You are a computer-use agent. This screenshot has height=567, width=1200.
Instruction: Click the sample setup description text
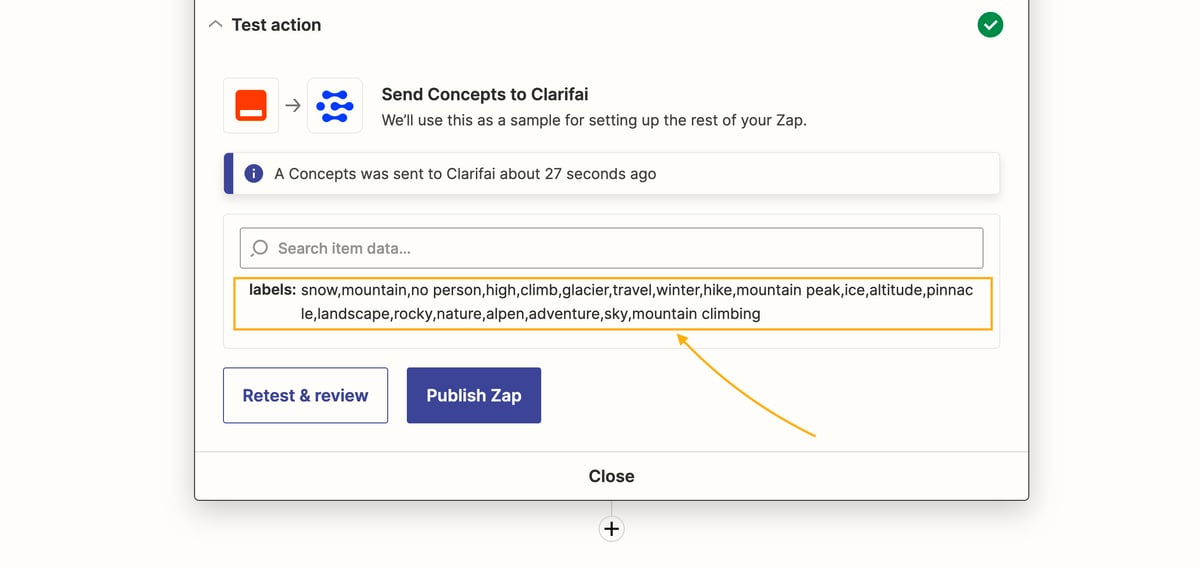(x=594, y=120)
